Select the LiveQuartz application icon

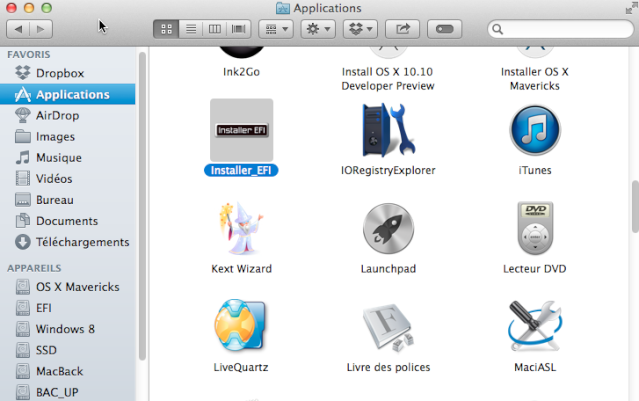[x=240, y=326]
